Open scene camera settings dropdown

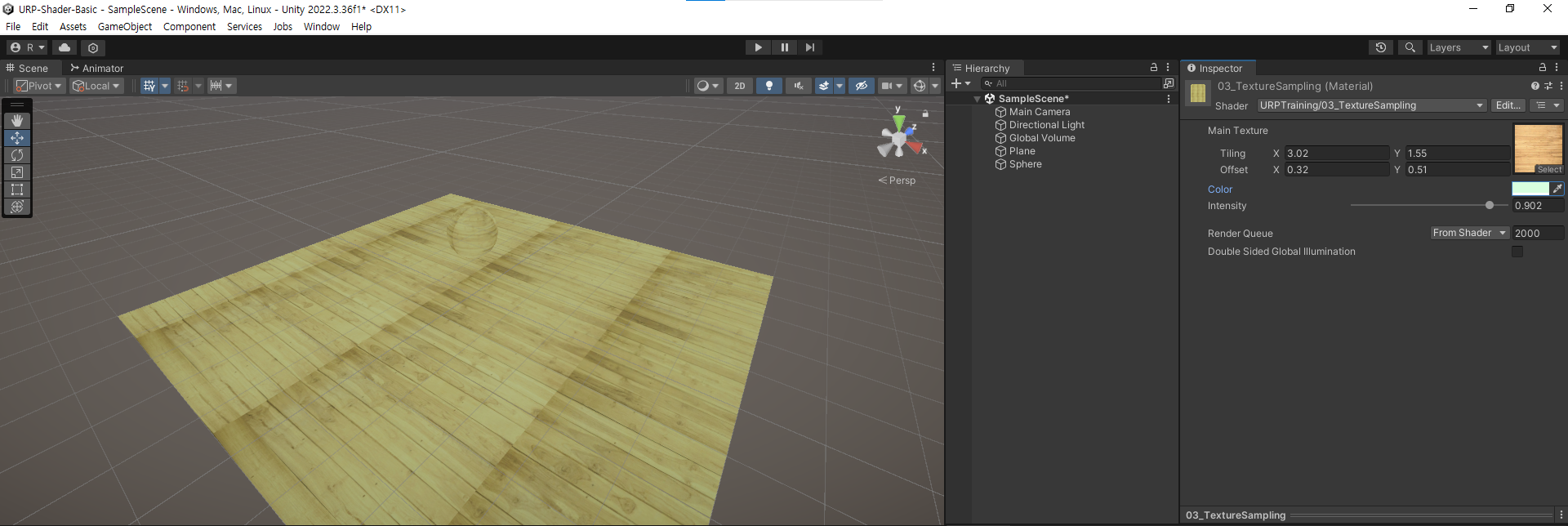(892, 86)
